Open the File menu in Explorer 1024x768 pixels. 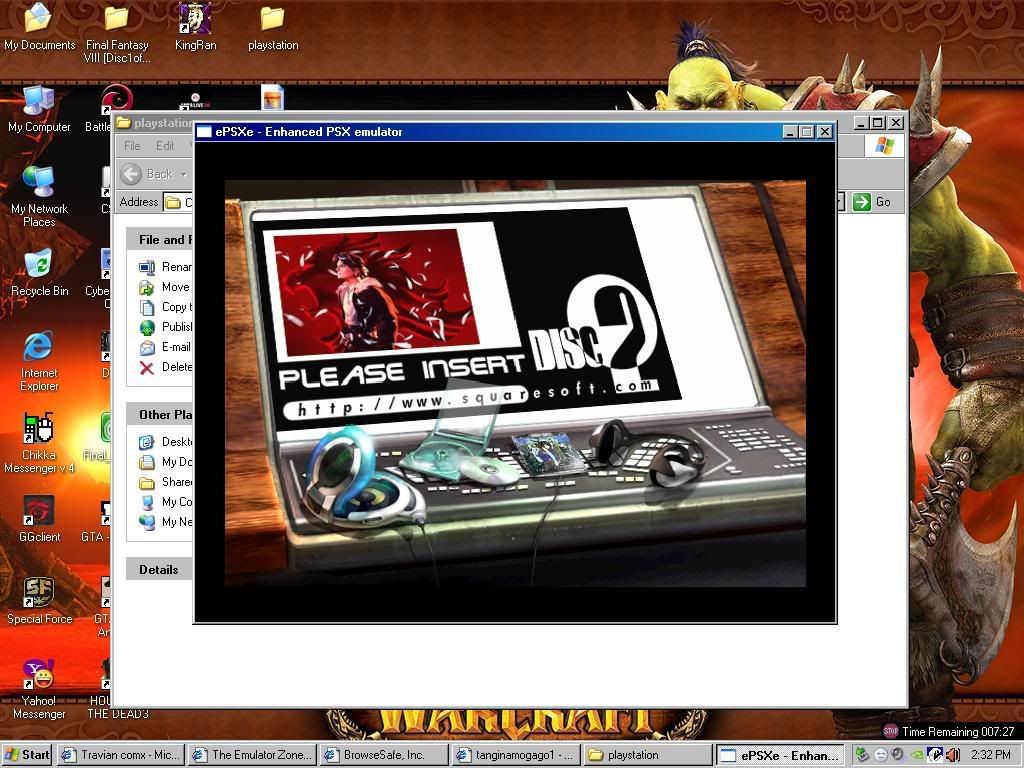point(132,146)
